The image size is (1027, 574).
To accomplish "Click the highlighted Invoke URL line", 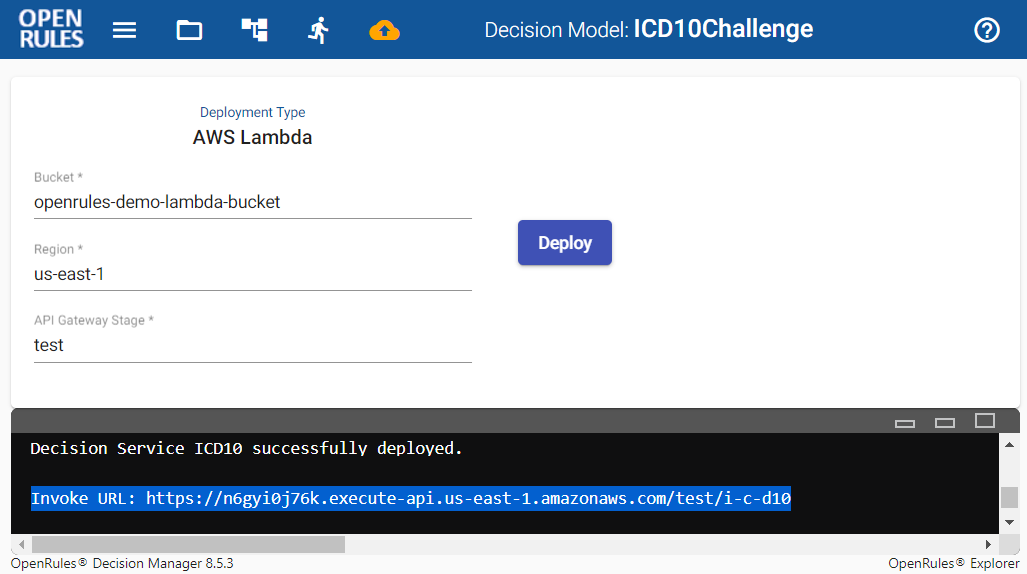I will [x=411, y=498].
